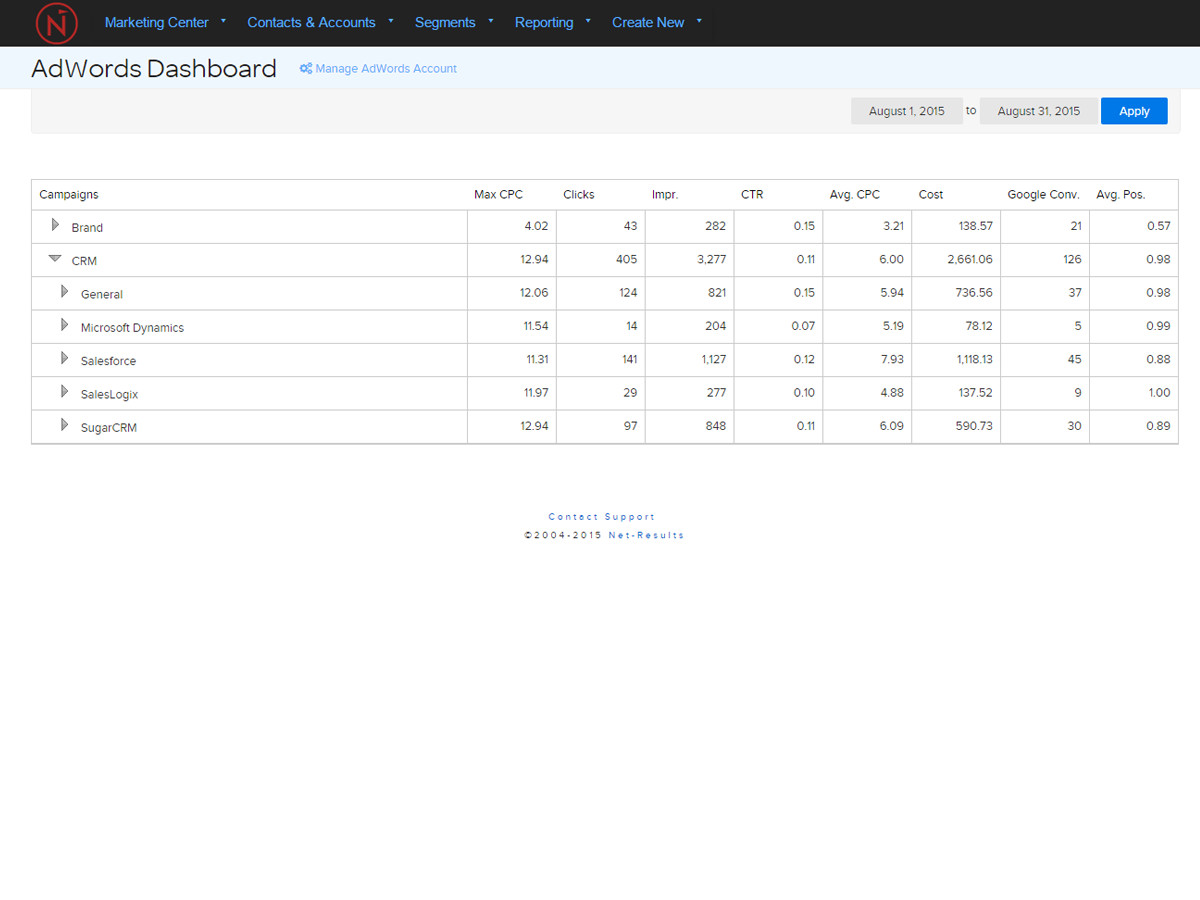Image resolution: width=1200 pixels, height=900 pixels.
Task: Open the Reporting menu
Action: (x=544, y=22)
